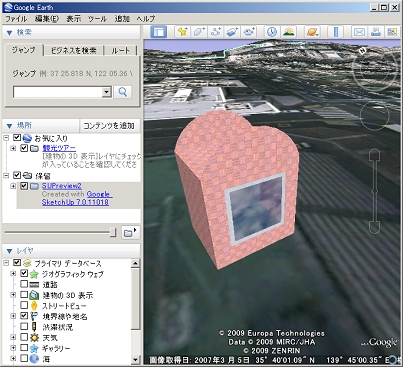Adjust the places opacity slider handle
The image size is (403, 367).
[x=113, y=232]
